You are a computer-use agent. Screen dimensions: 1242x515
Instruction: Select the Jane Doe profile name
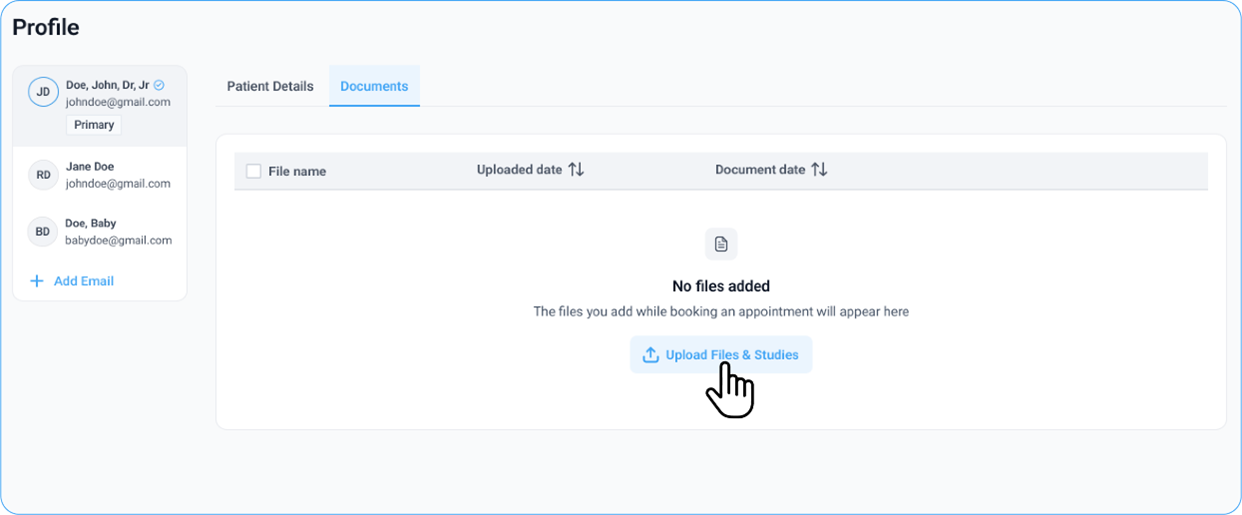coord(90,167)
